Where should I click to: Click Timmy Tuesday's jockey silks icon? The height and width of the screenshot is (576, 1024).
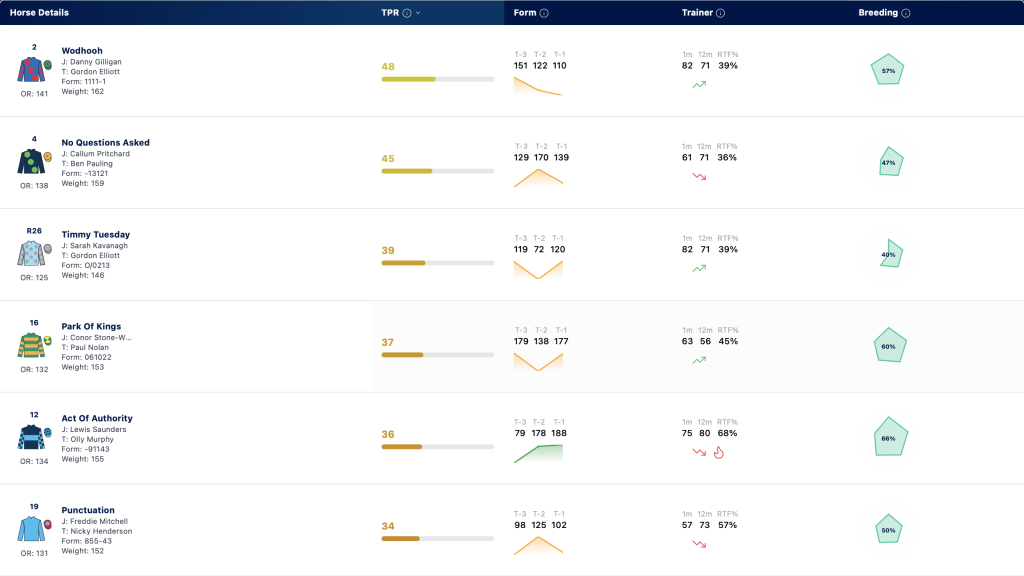coord(31,253)
